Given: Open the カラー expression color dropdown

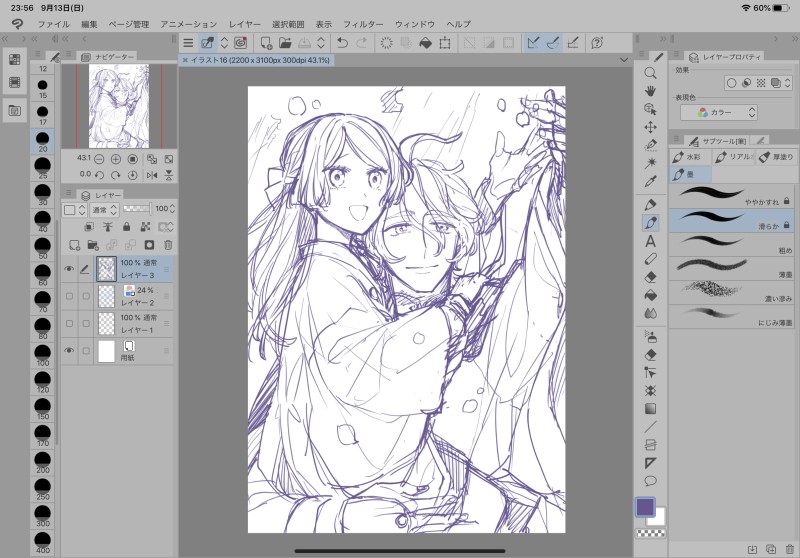Looking at the screenshot, I should click(719, 113).
